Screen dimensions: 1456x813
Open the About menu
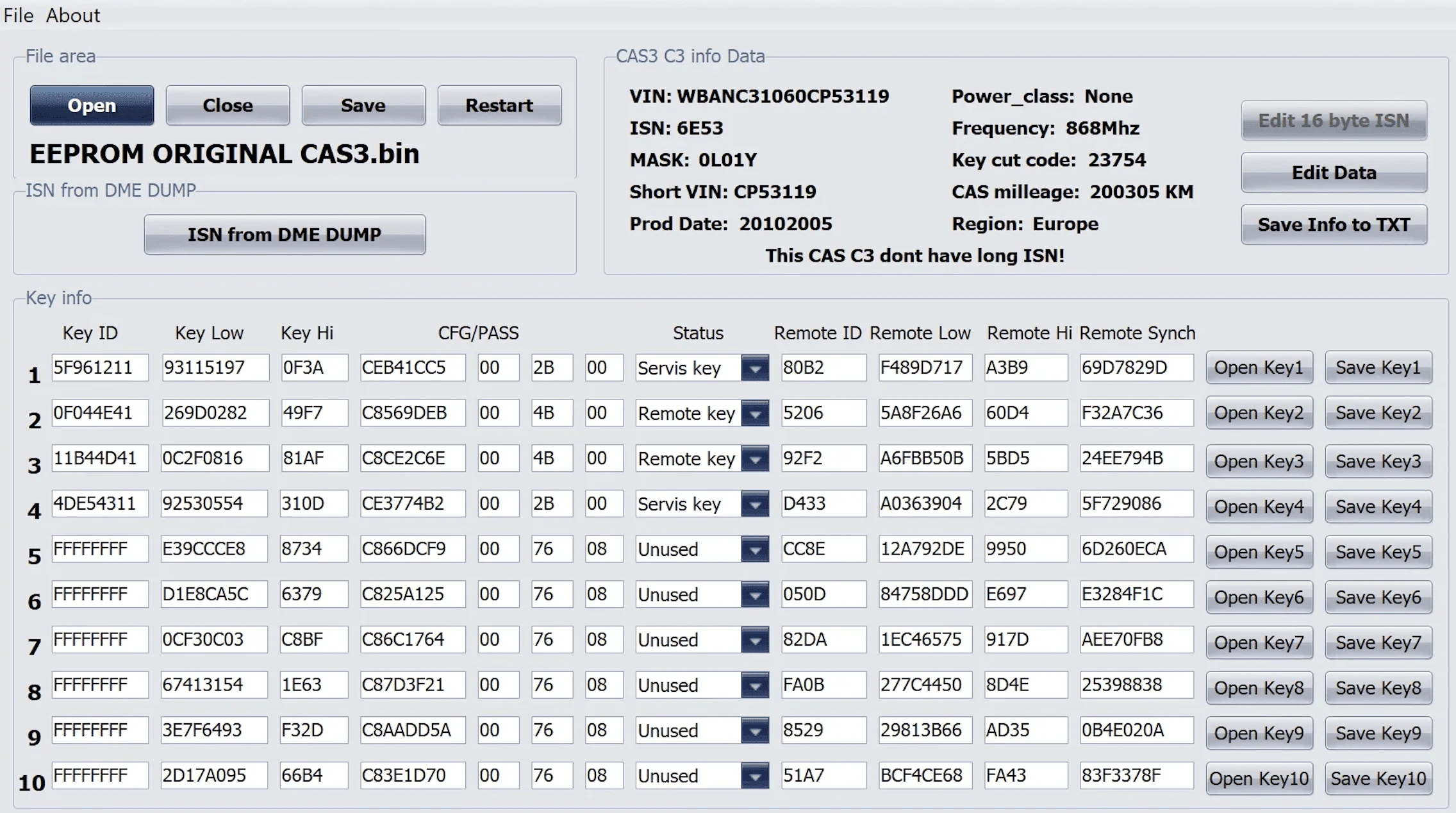pos(73,15)
